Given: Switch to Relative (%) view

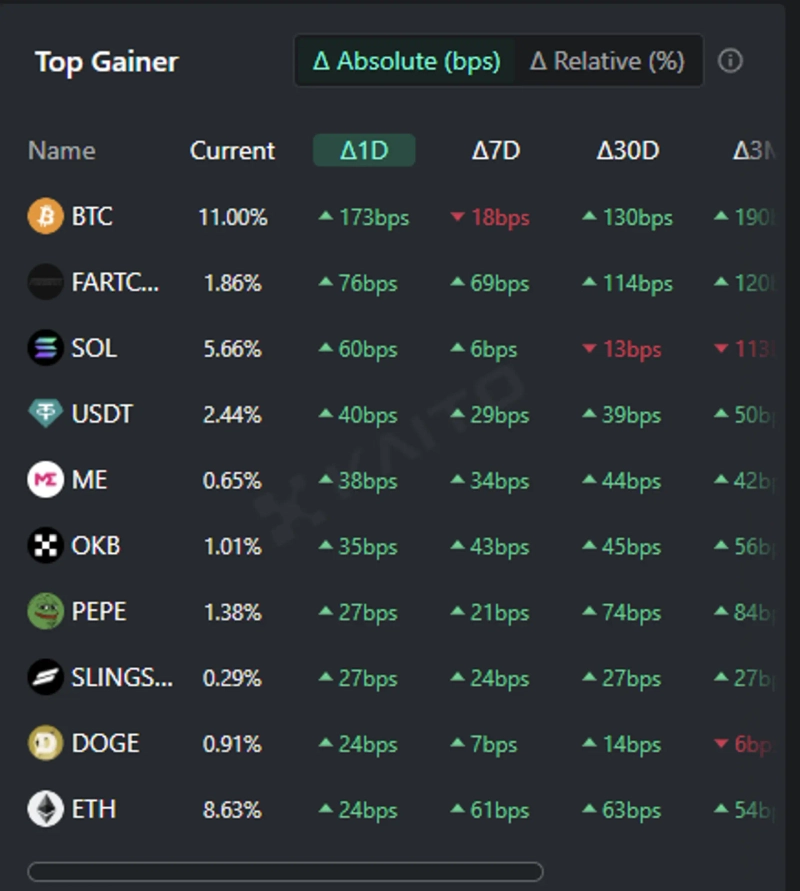Looking at the screenshot, I should click(607, 61).
